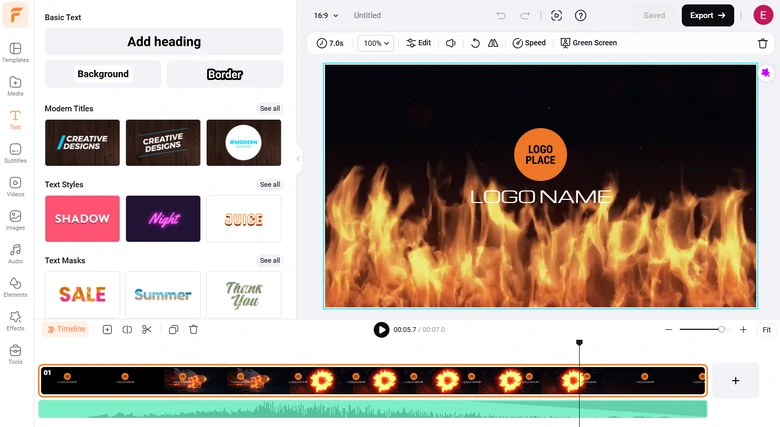The image size is (780, 427).
Task: Click the Saved status button
Action: [654, 15]
